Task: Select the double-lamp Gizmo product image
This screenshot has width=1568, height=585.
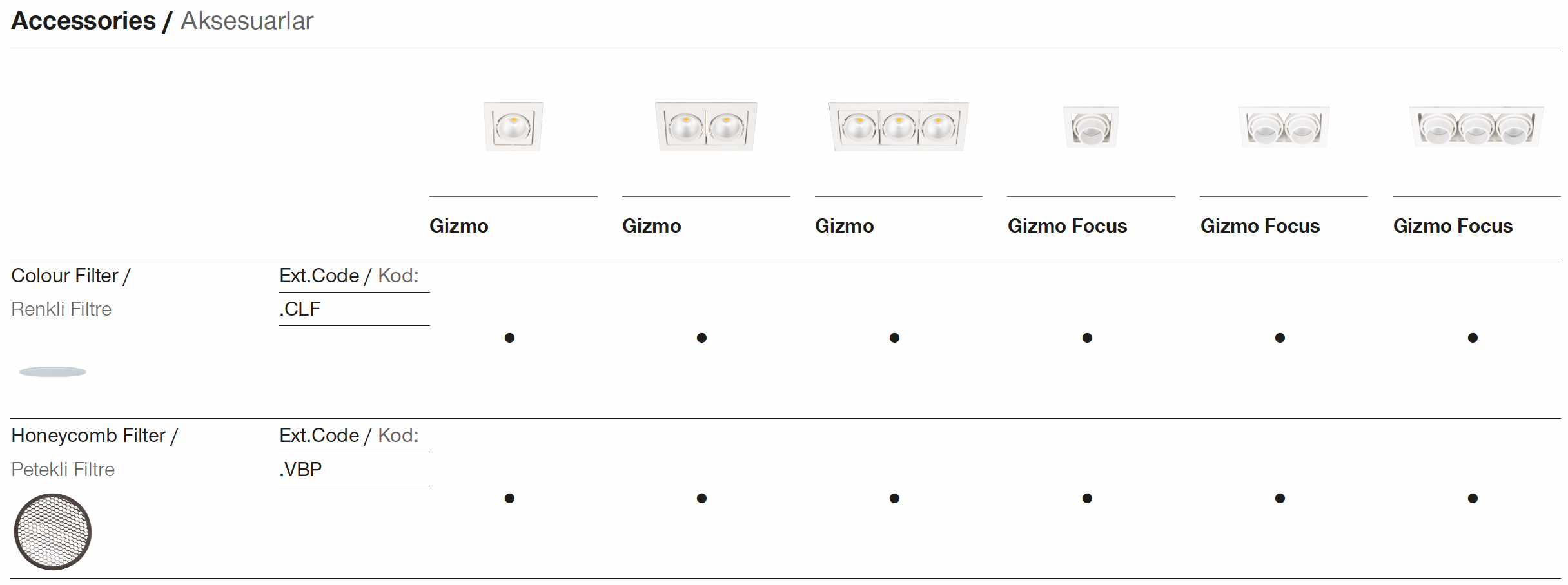Action: tap(706, 127)
